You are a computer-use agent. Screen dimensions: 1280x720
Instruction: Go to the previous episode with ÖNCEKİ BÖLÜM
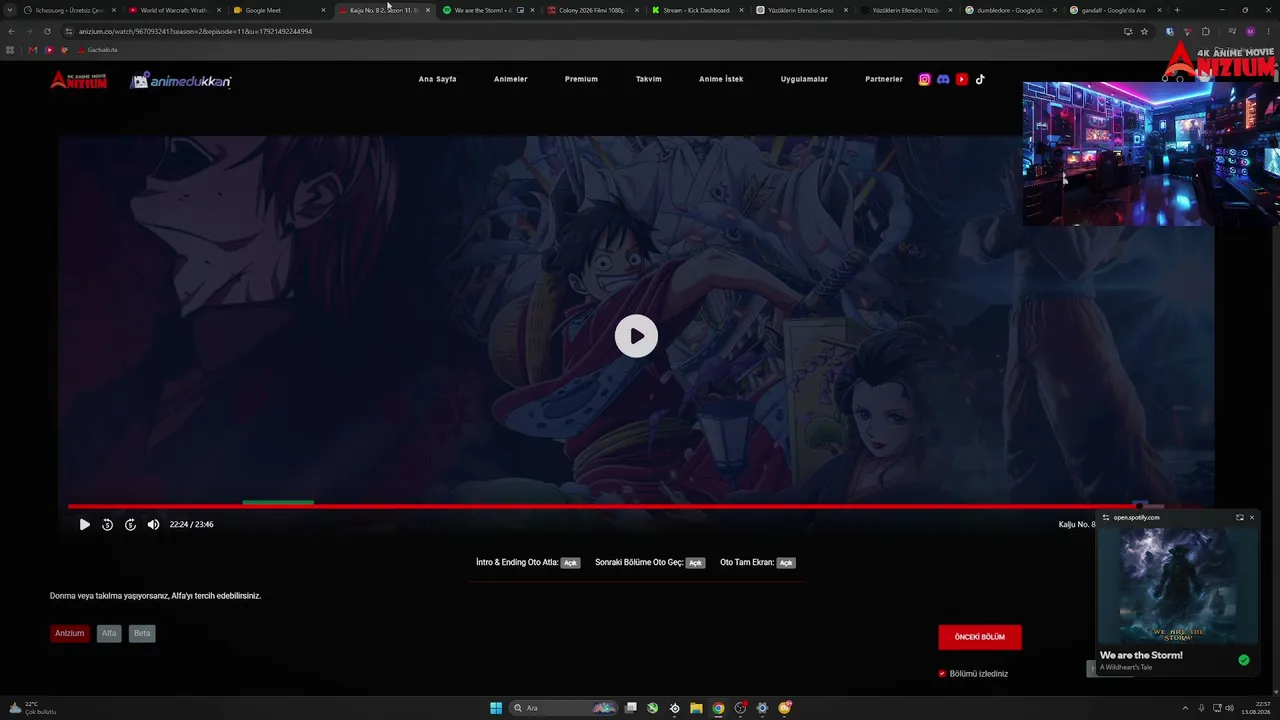click(980, 637)
